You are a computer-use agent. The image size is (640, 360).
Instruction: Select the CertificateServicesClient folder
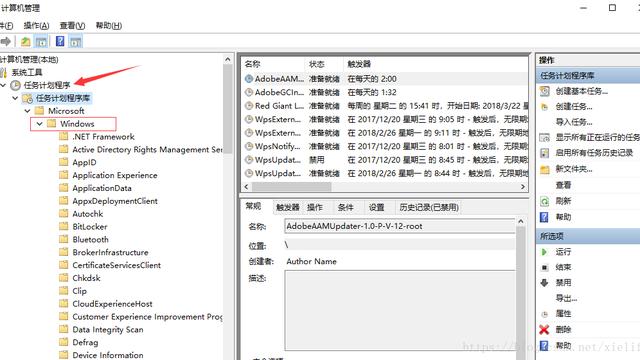coord(117,265)
